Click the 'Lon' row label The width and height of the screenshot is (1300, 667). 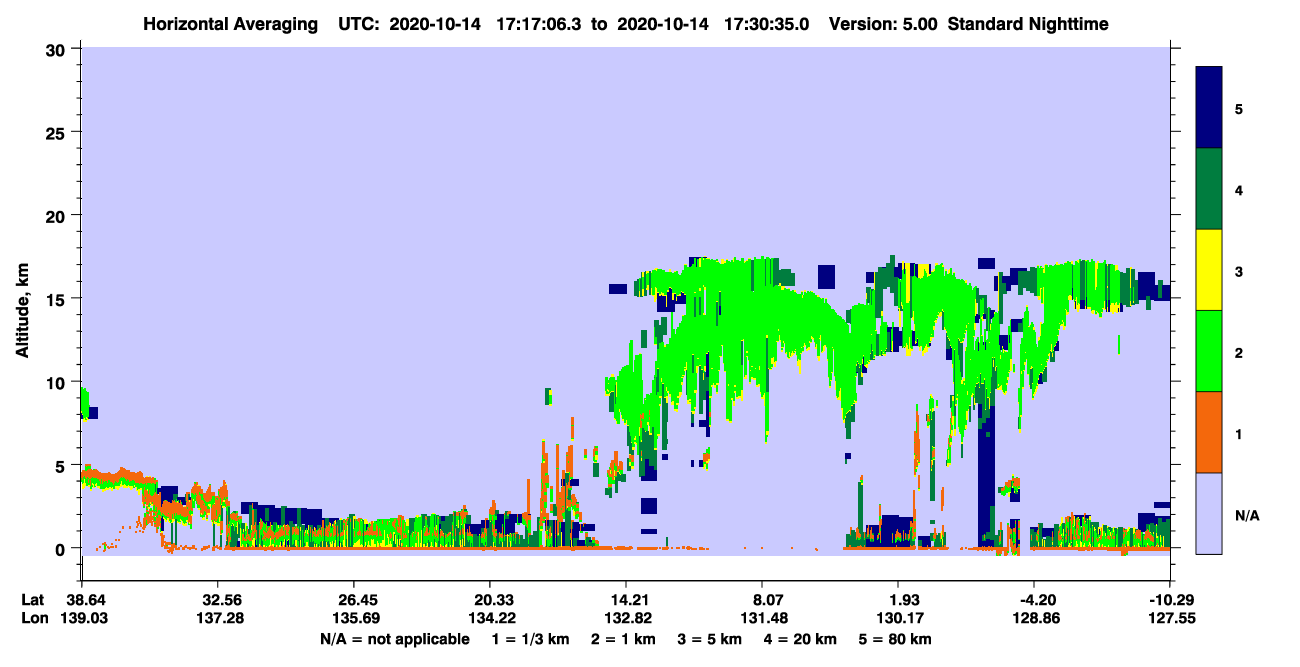pyautogui.click(x=33, y=619)
